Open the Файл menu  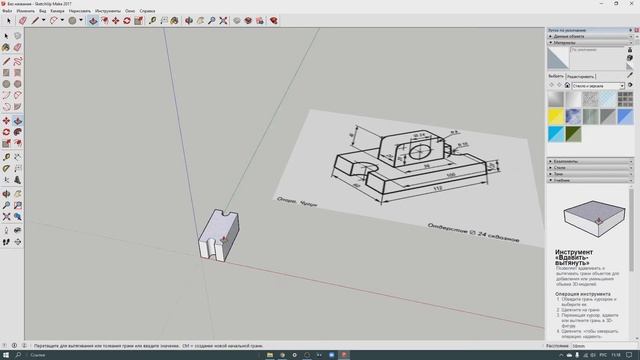tap(7, 11)
